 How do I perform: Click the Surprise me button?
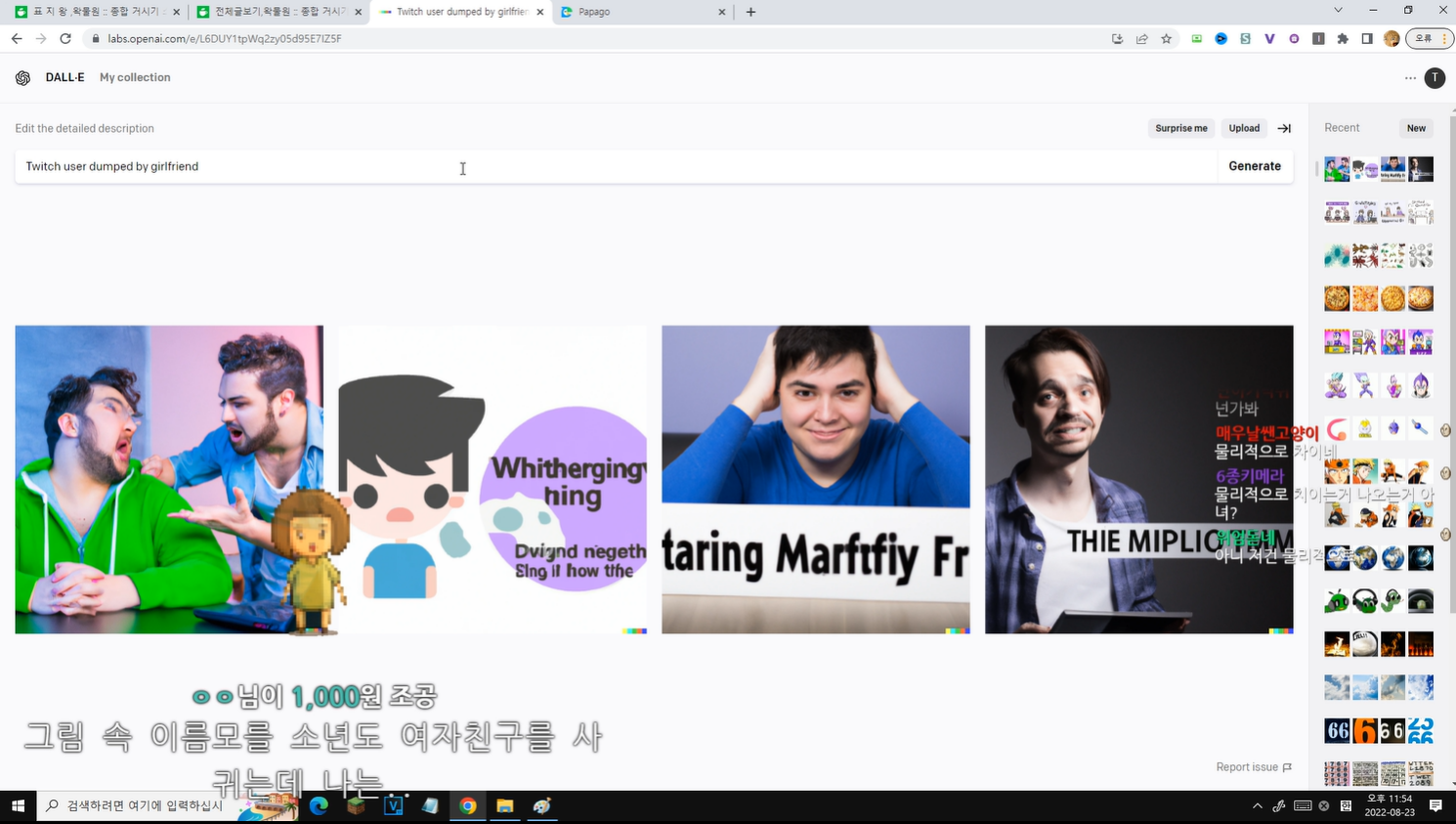point(1180,128)
